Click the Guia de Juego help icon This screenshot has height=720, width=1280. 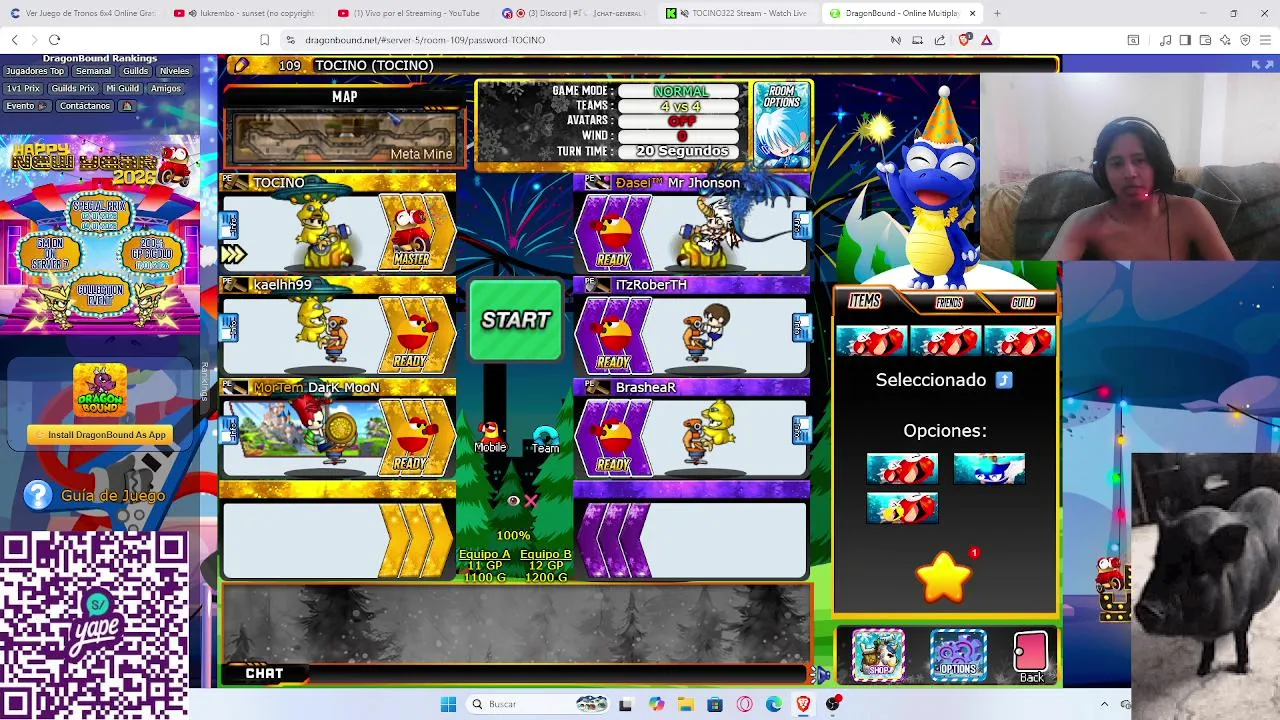[x=38, y=495]
